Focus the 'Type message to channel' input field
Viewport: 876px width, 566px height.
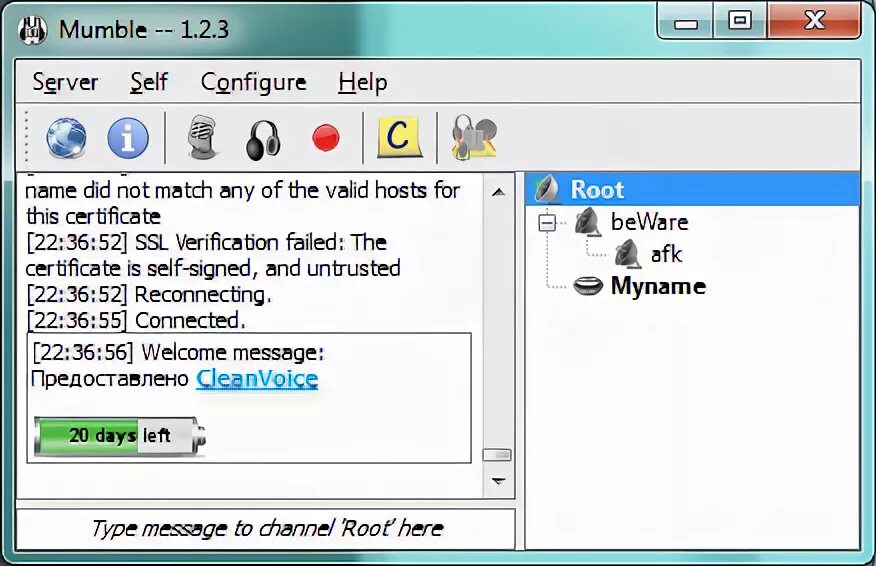266,529
